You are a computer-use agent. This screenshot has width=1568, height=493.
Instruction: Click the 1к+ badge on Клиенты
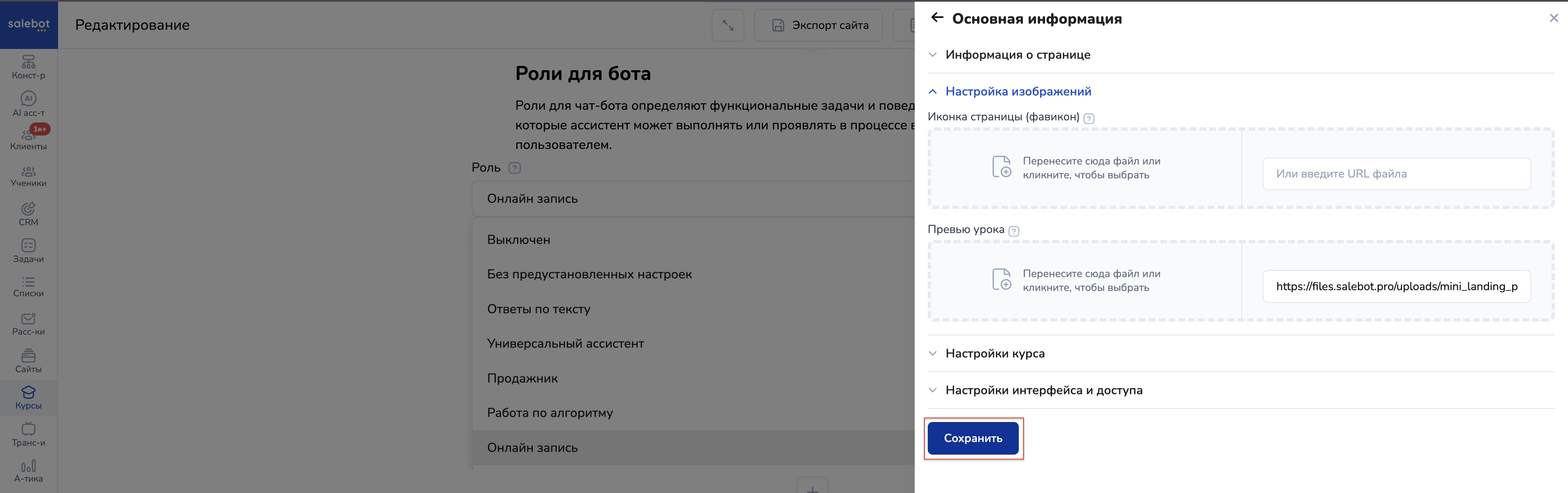[x=40, y=129]
